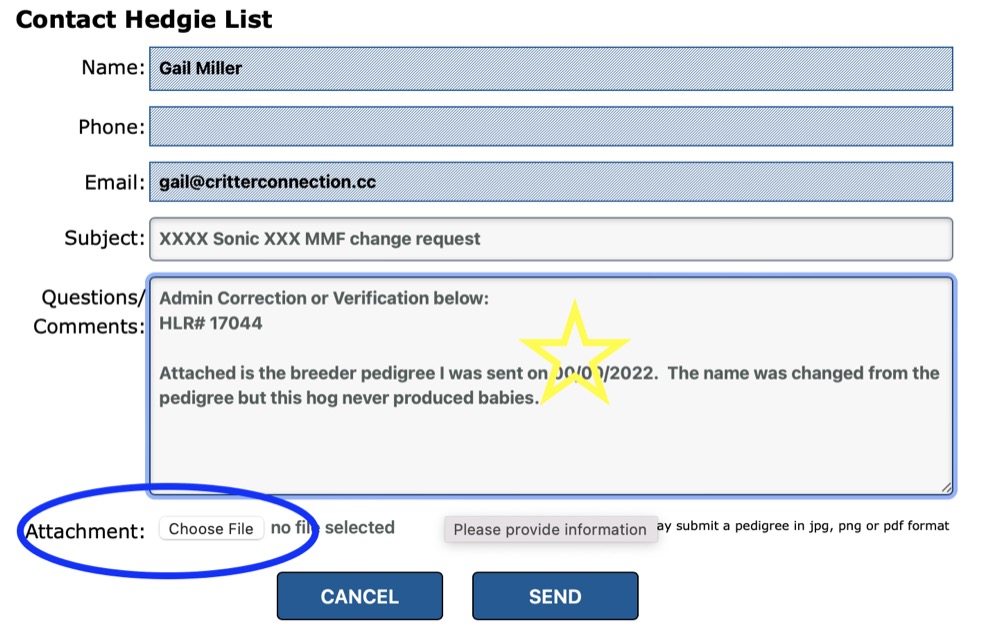
Task: Click the 'Please provide information' tooltip
Action: (551, 529)
